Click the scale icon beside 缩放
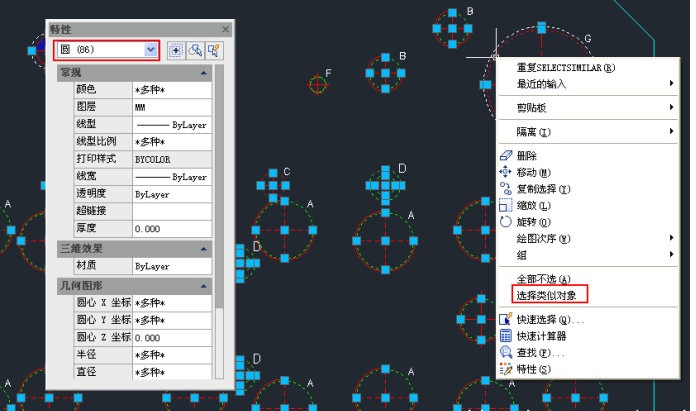The width and height of the screenshot is (696, 411). point(506,206)
